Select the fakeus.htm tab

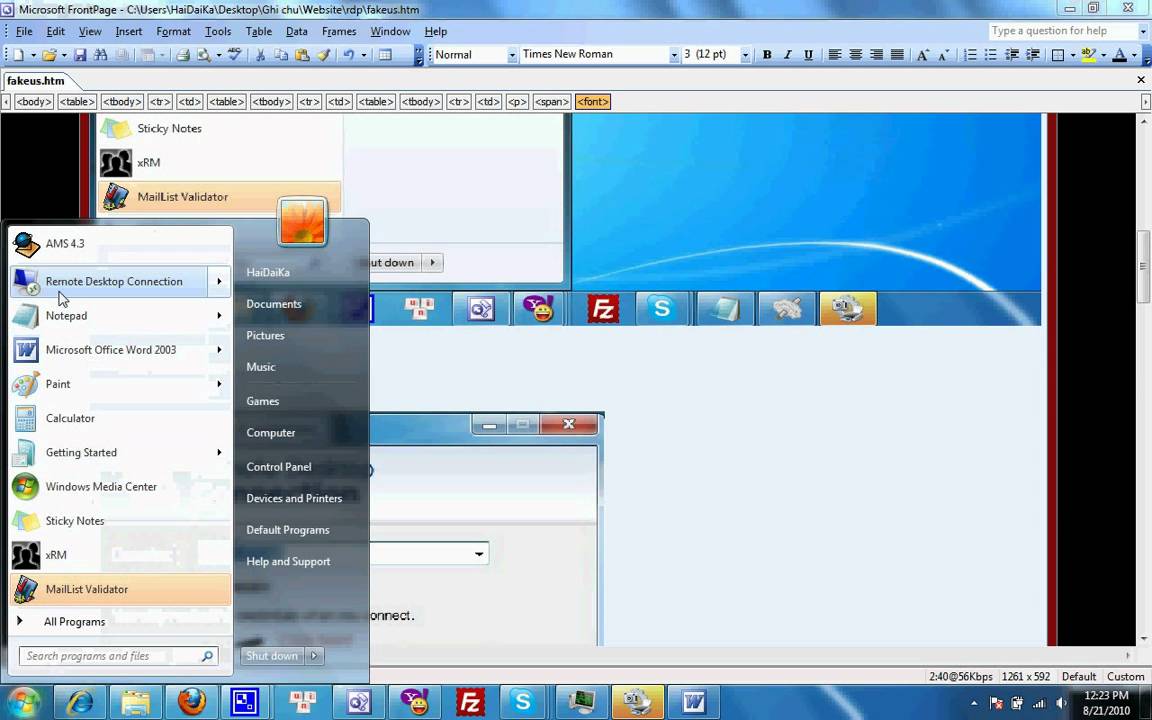(x=36, y=81)
